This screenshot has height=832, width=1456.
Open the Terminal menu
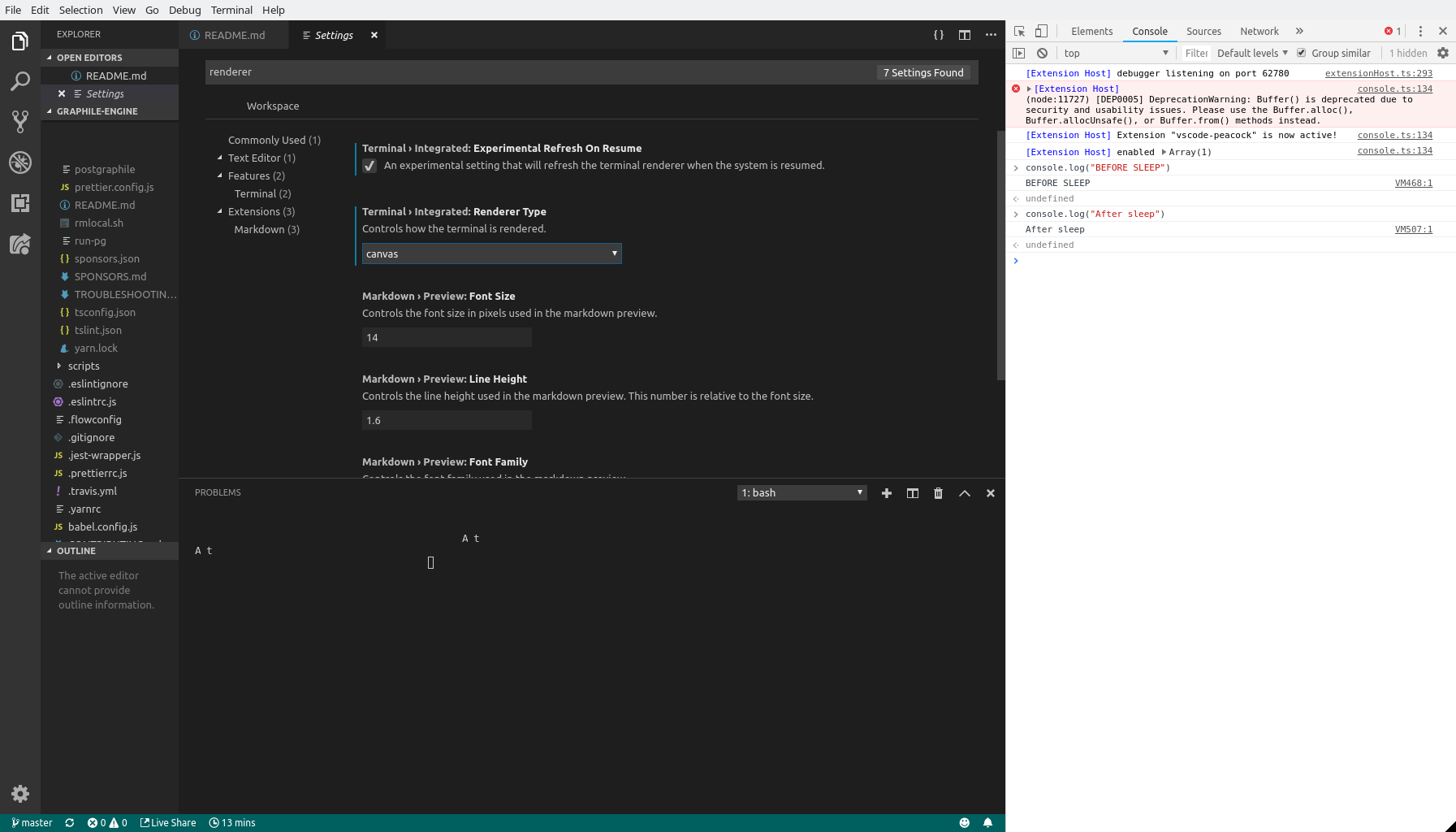coord(231,10)
